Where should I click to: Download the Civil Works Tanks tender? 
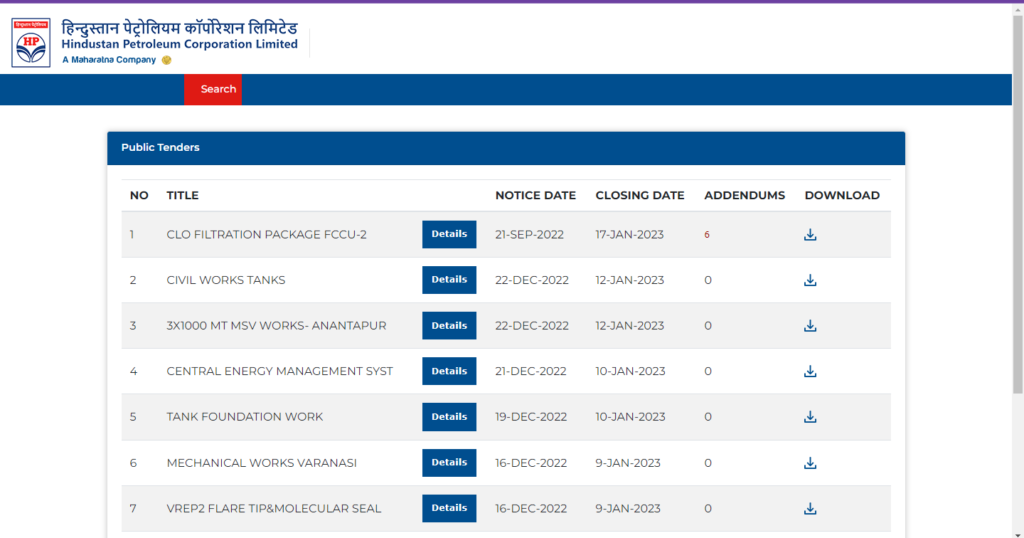[x=810, y=280]
